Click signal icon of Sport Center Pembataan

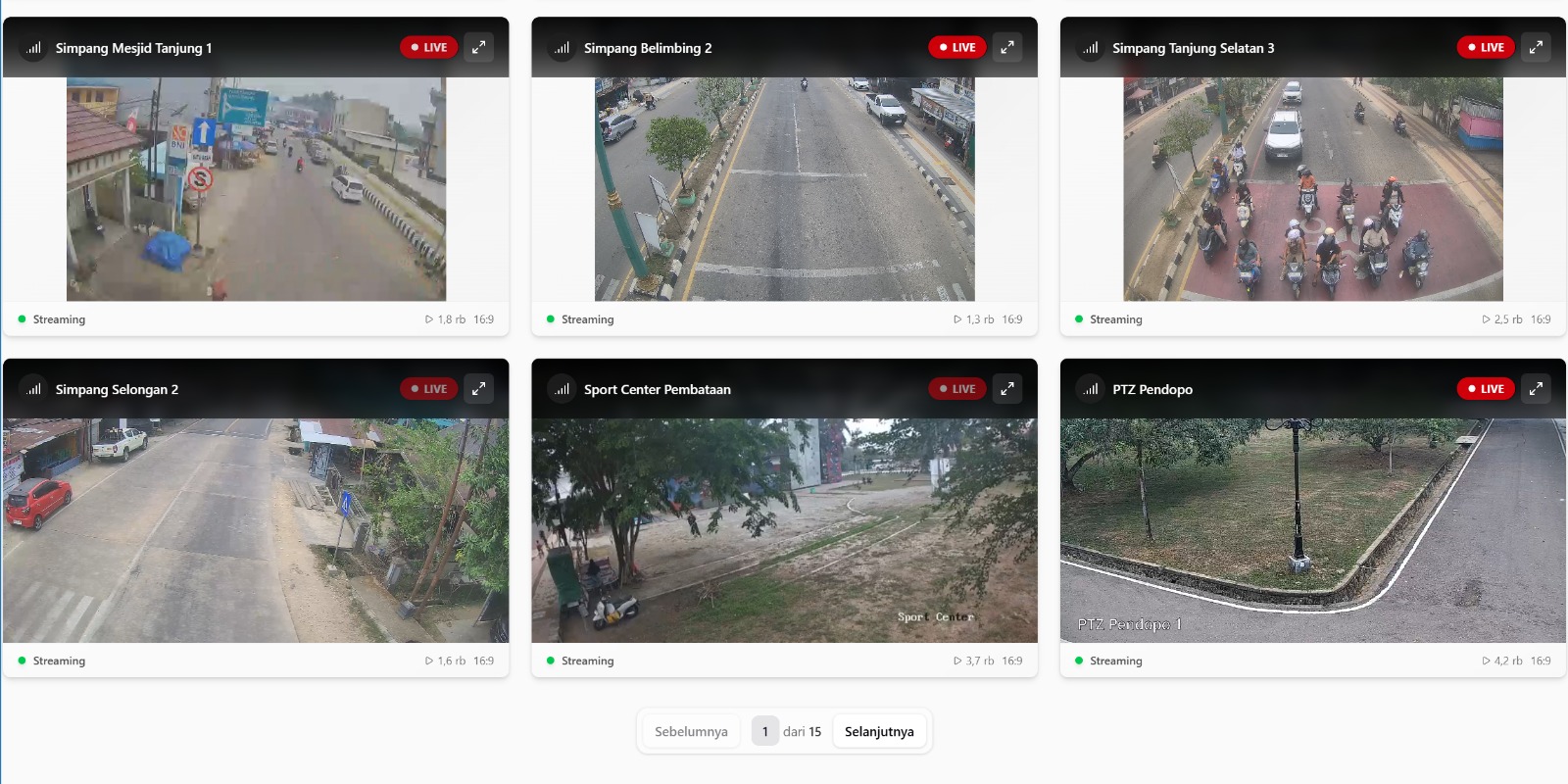click(562, 389)
